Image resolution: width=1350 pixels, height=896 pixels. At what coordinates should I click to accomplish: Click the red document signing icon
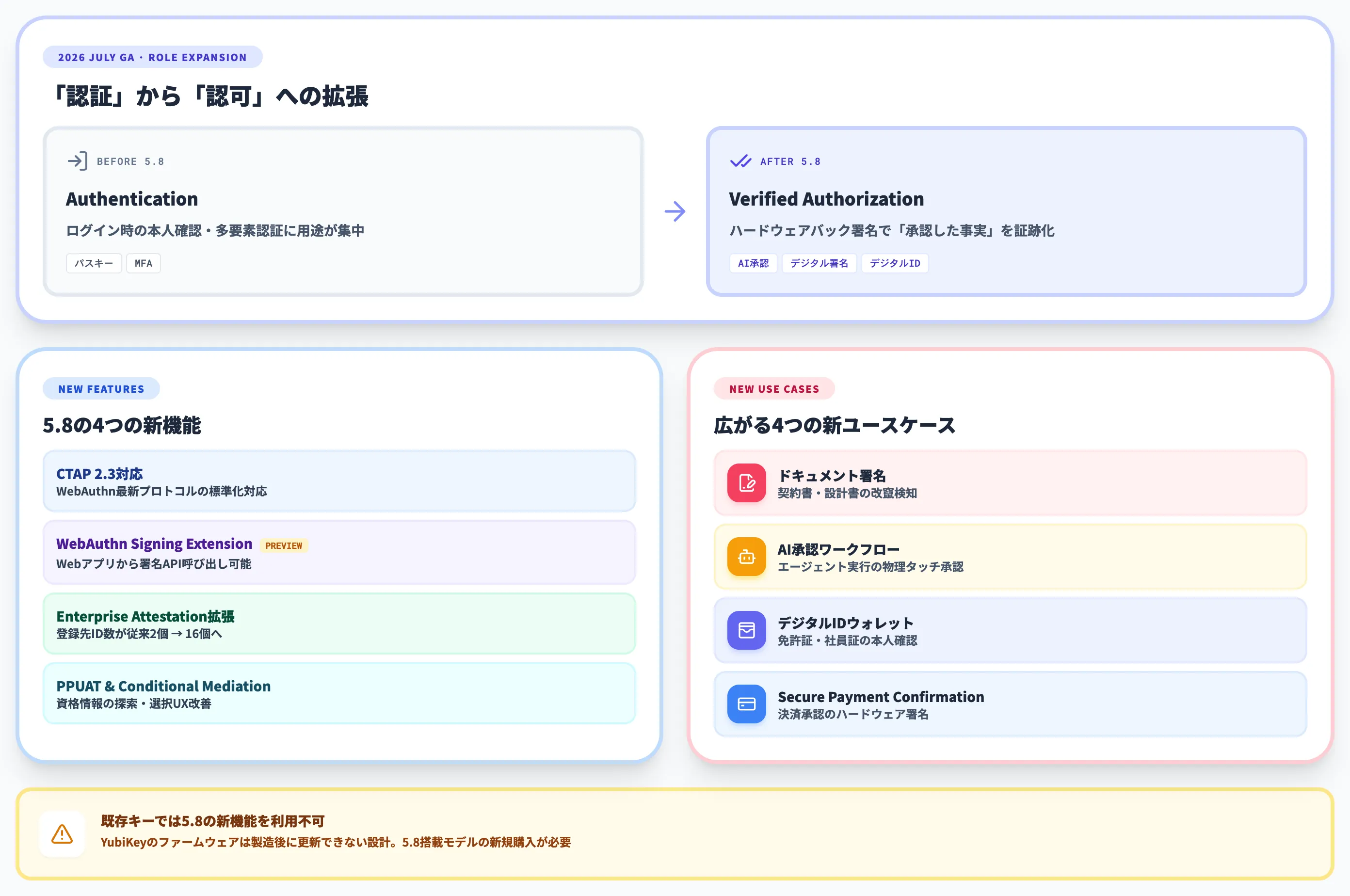coord(746,483)
